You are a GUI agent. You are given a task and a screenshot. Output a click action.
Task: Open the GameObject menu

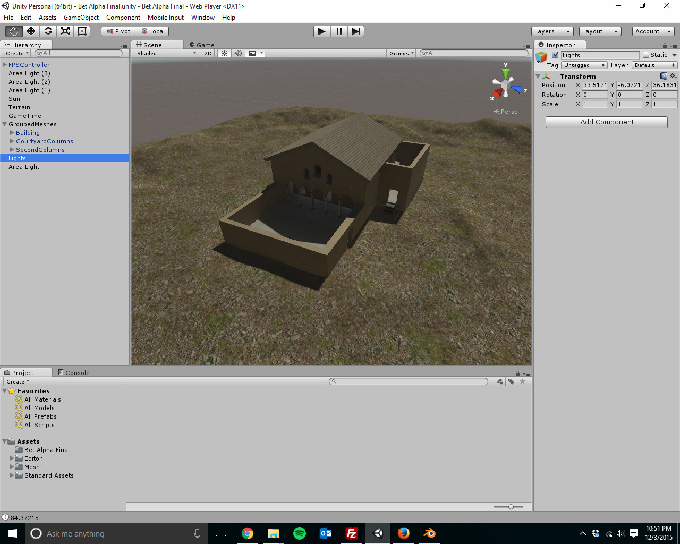click(81, 17)
